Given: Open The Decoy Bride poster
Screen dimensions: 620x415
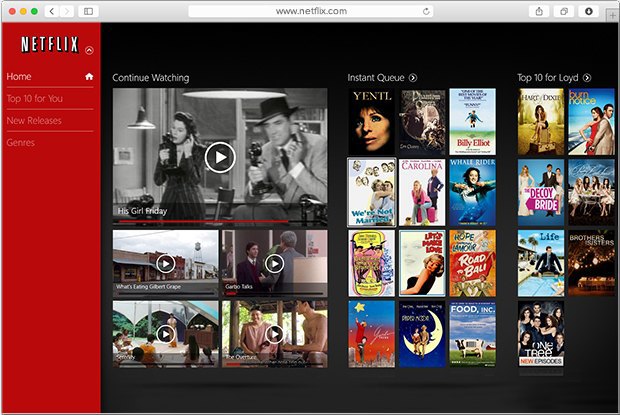Looking at the screenshot, I should [541, 192].
